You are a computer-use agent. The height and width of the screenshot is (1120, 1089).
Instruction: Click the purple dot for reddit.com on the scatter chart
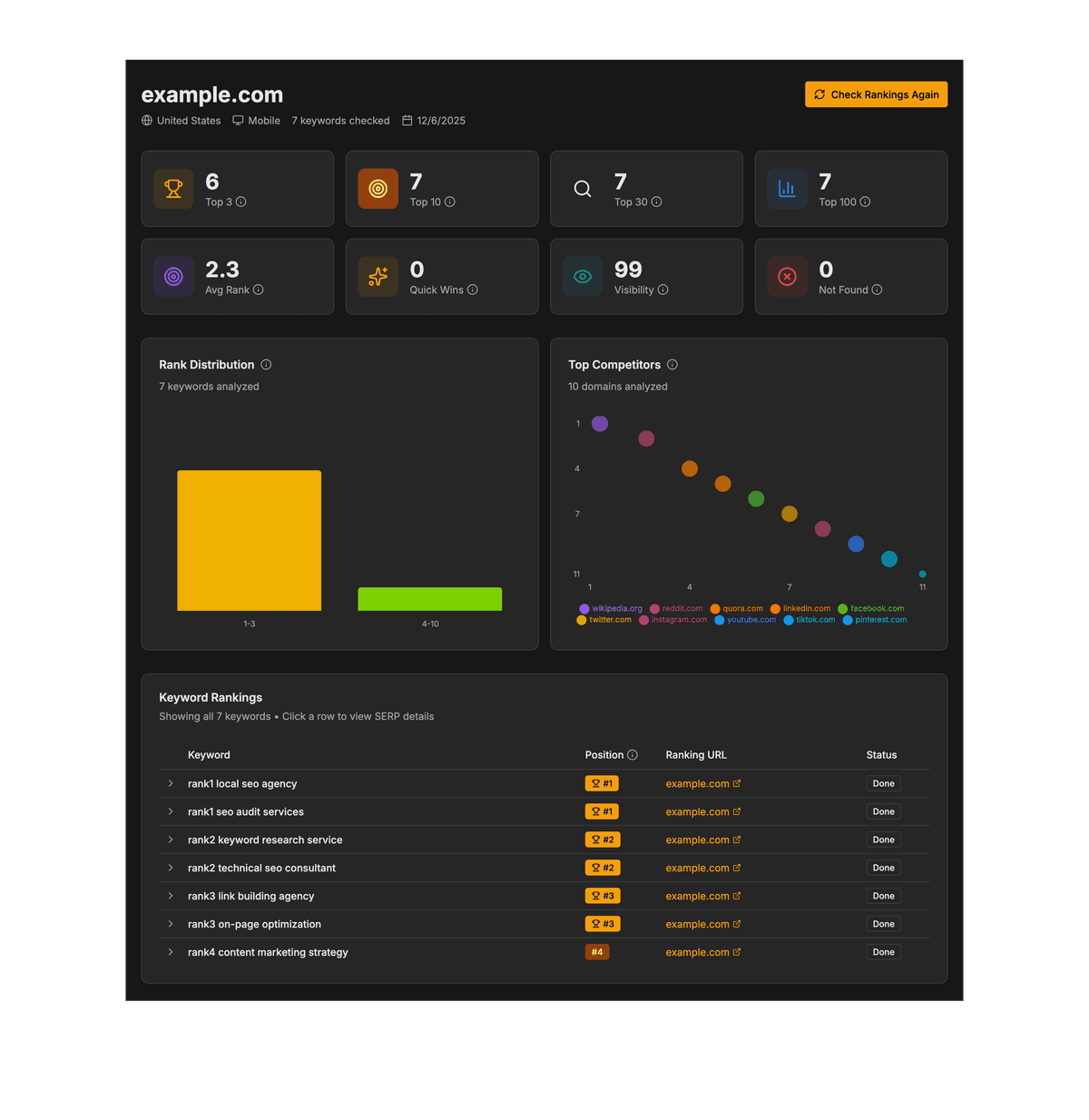(646, 438)
